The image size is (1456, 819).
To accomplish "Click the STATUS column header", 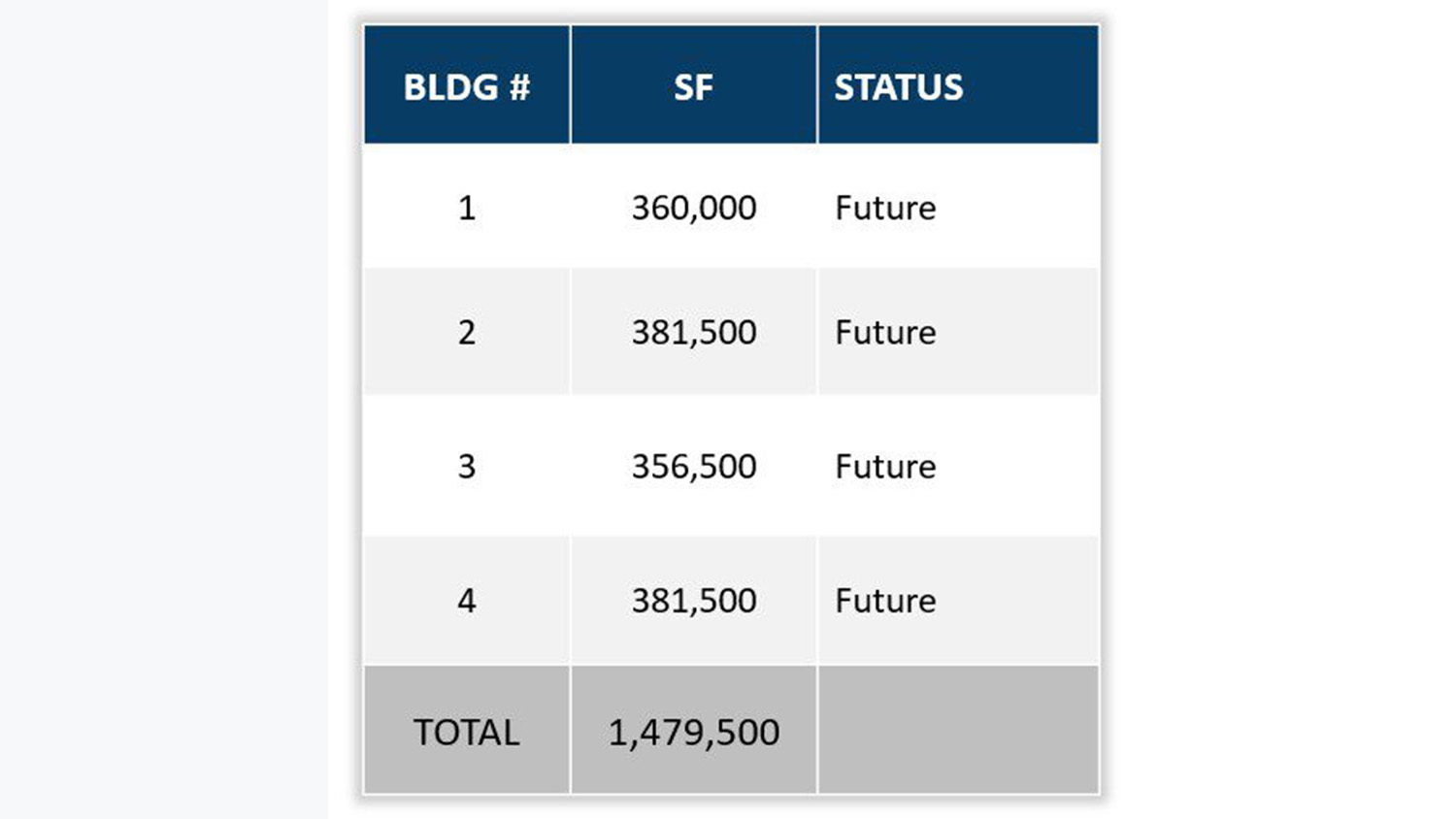I will pyautogui.click(x=899, y=87).
